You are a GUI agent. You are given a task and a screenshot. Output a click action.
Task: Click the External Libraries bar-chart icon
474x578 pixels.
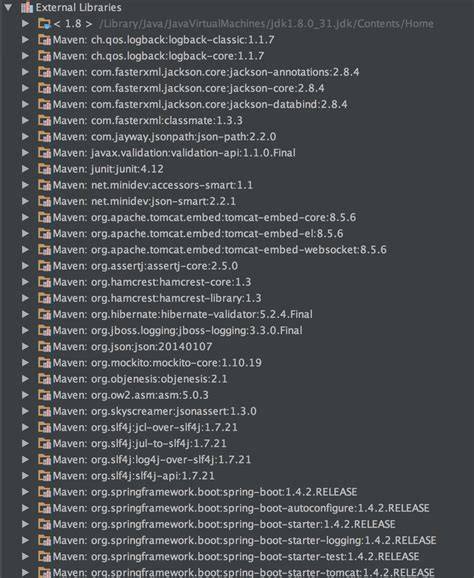[27, 7]
